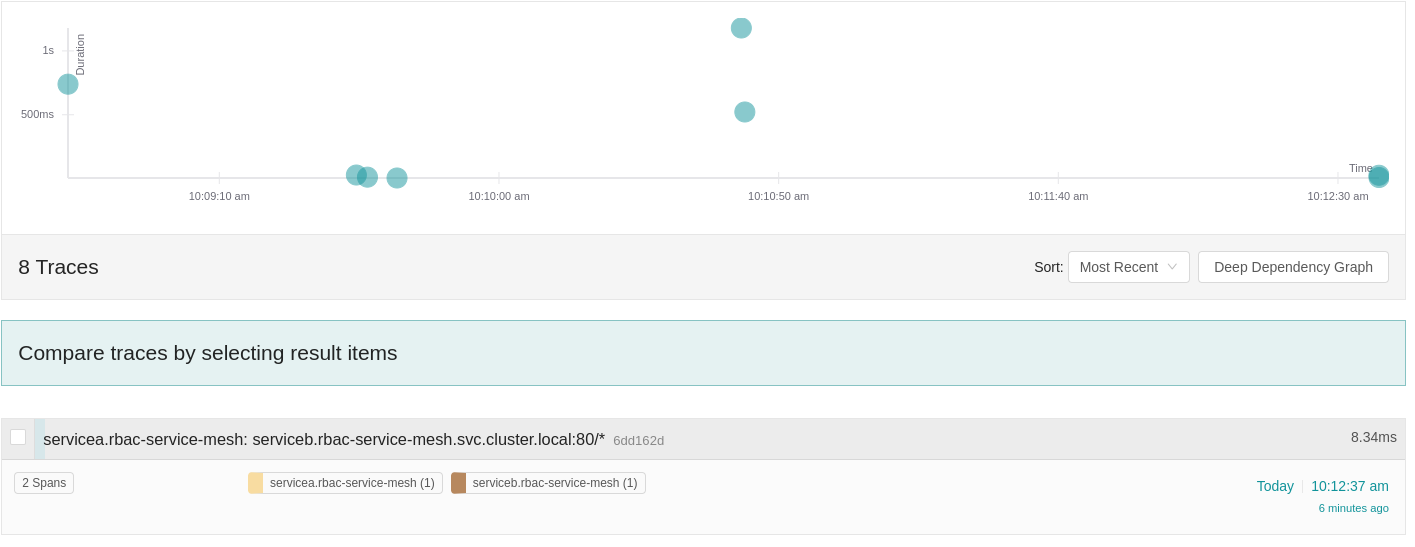1415x547 pixels.
Task: Click the Deep Dependency Graph button
Action: pyautogui.click(x=1293, y=267)
